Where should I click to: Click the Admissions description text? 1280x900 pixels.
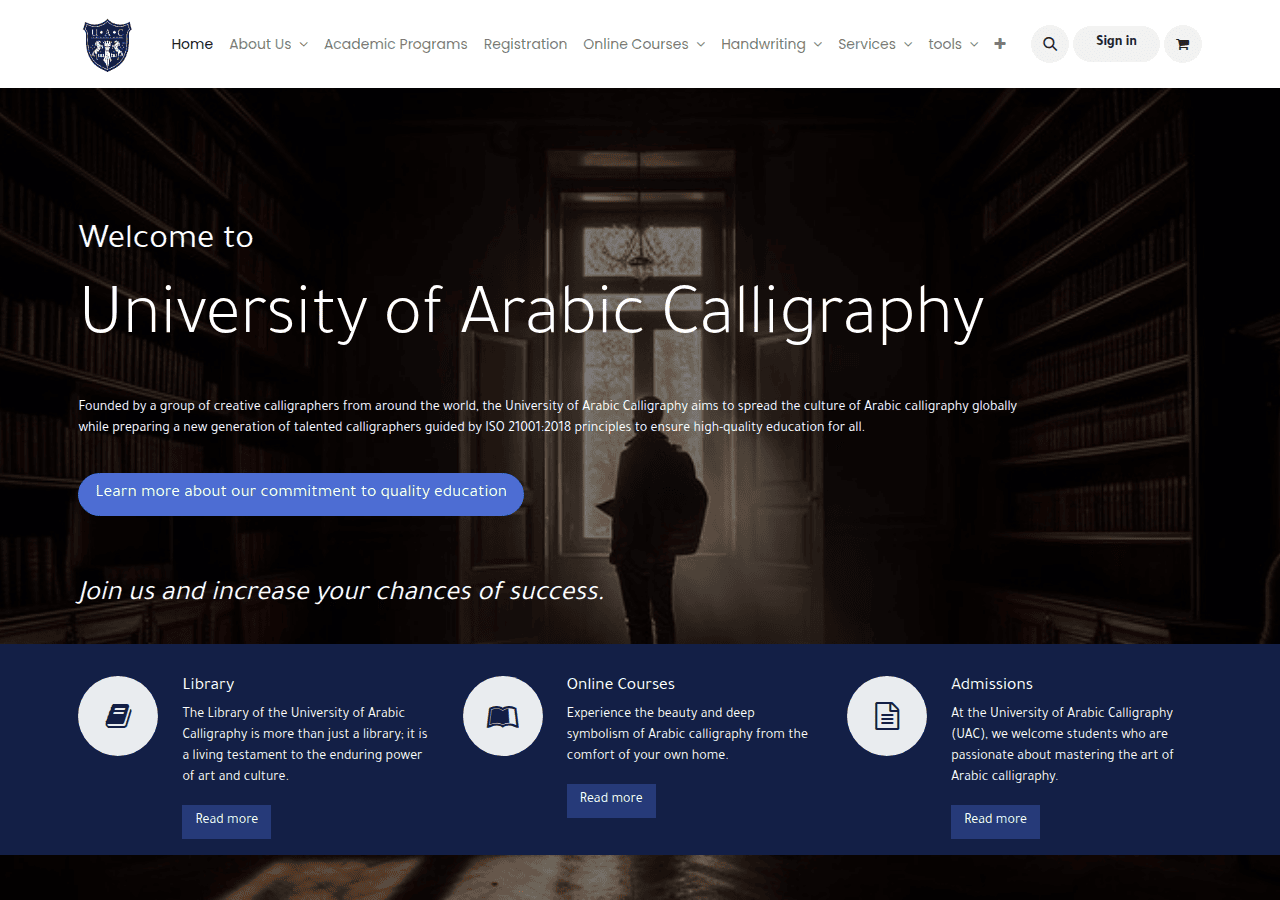[x=1062, y=744]
